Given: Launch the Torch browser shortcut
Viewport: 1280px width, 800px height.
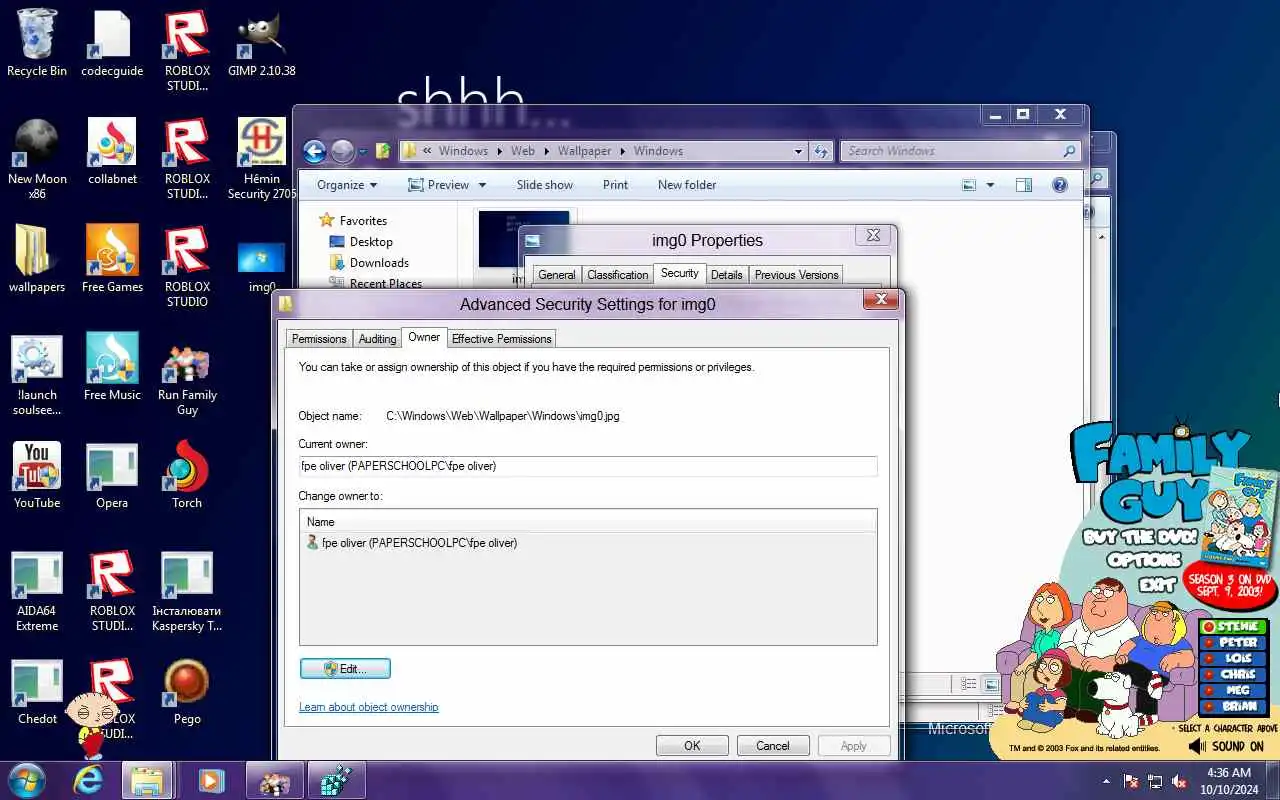Looking at the screenshot, I should coord(187,475).
